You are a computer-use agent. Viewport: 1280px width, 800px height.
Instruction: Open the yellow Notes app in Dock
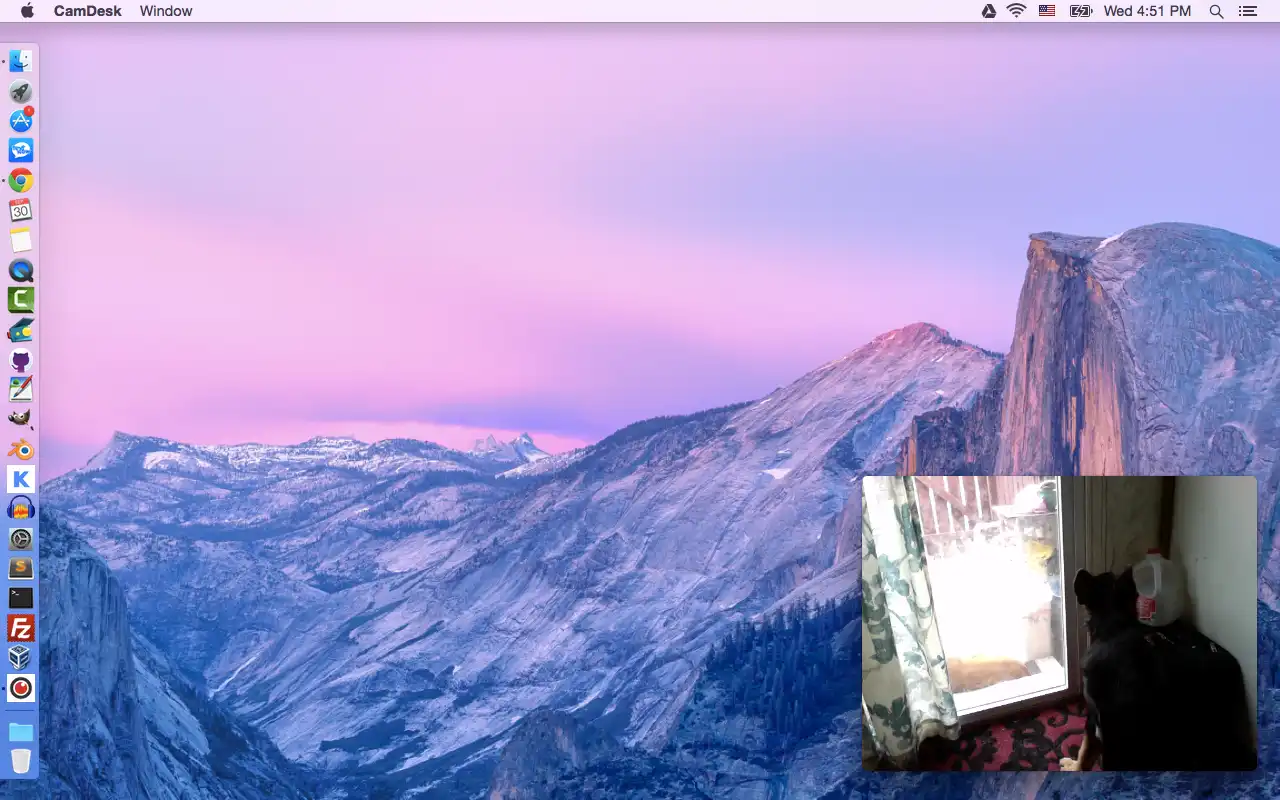coord(21,240)
